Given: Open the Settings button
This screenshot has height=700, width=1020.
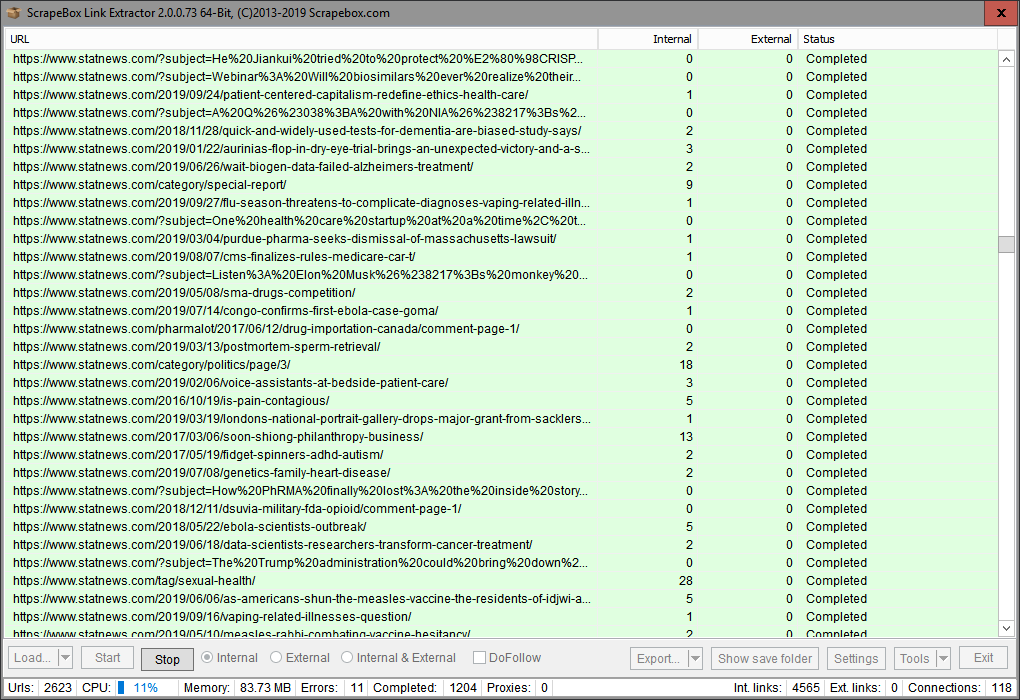Looking at the screenshot, I should tap(856, 658).
